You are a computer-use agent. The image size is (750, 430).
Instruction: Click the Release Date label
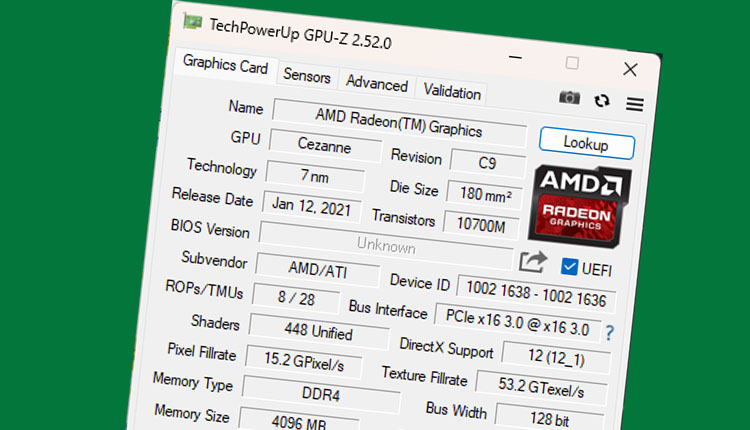pos(212,197)
